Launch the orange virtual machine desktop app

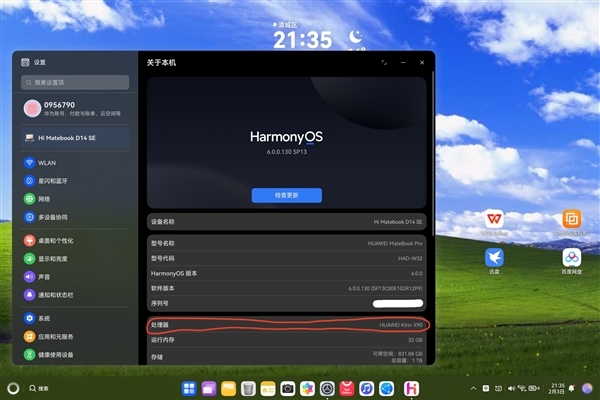(x=571, y=222)
